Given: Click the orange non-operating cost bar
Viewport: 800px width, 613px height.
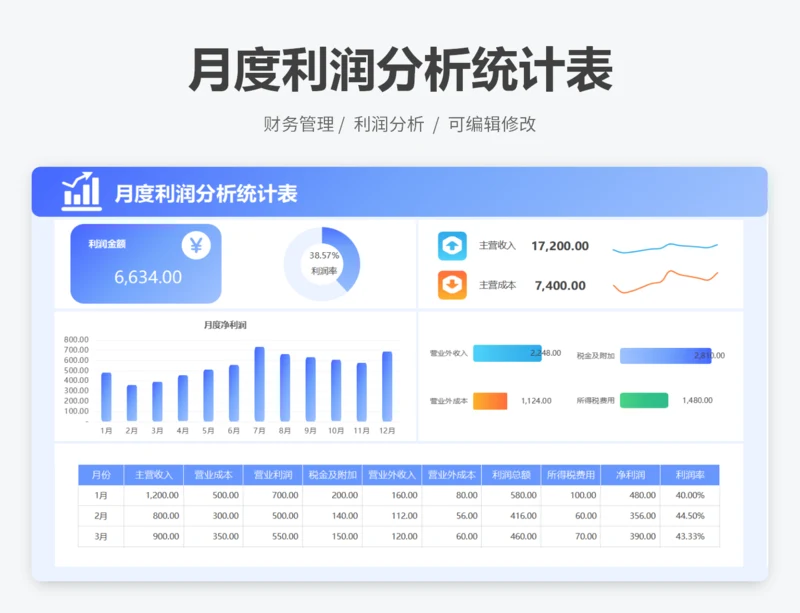Looking at the screenshot, I should (x=490, y=401).
